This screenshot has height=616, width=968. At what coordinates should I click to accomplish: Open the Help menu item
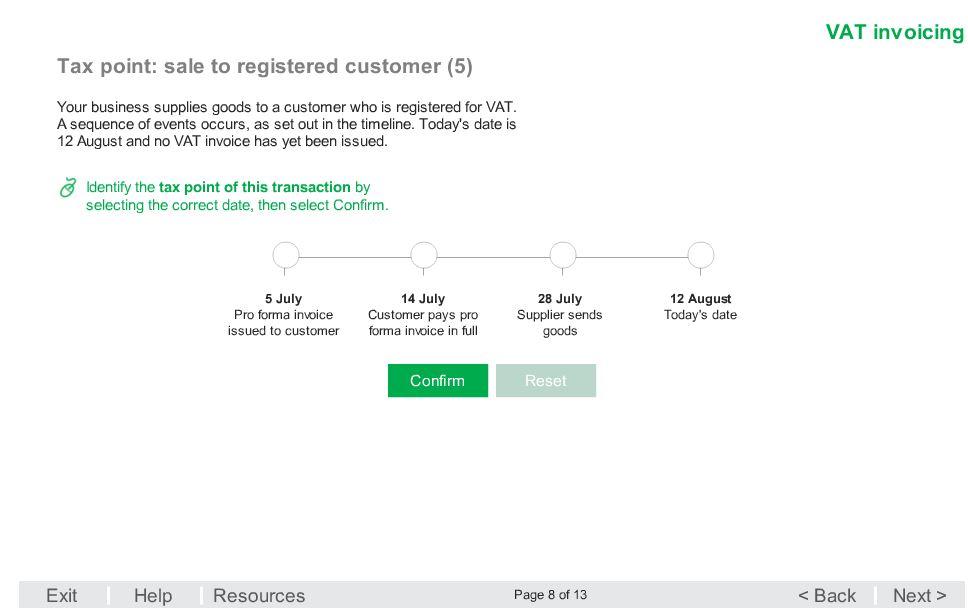point(152,596)
